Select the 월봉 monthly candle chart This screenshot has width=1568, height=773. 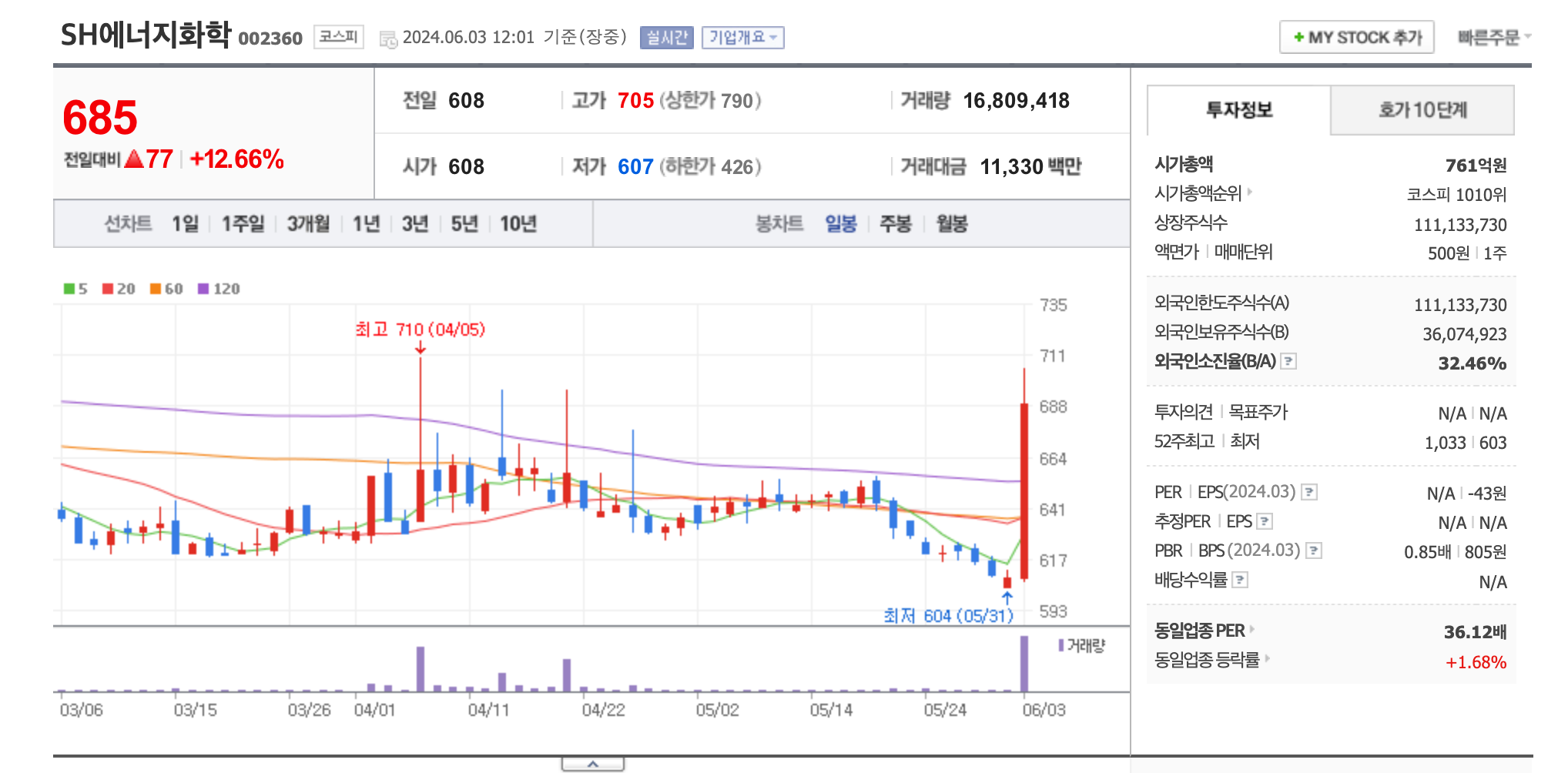point(952,224)
